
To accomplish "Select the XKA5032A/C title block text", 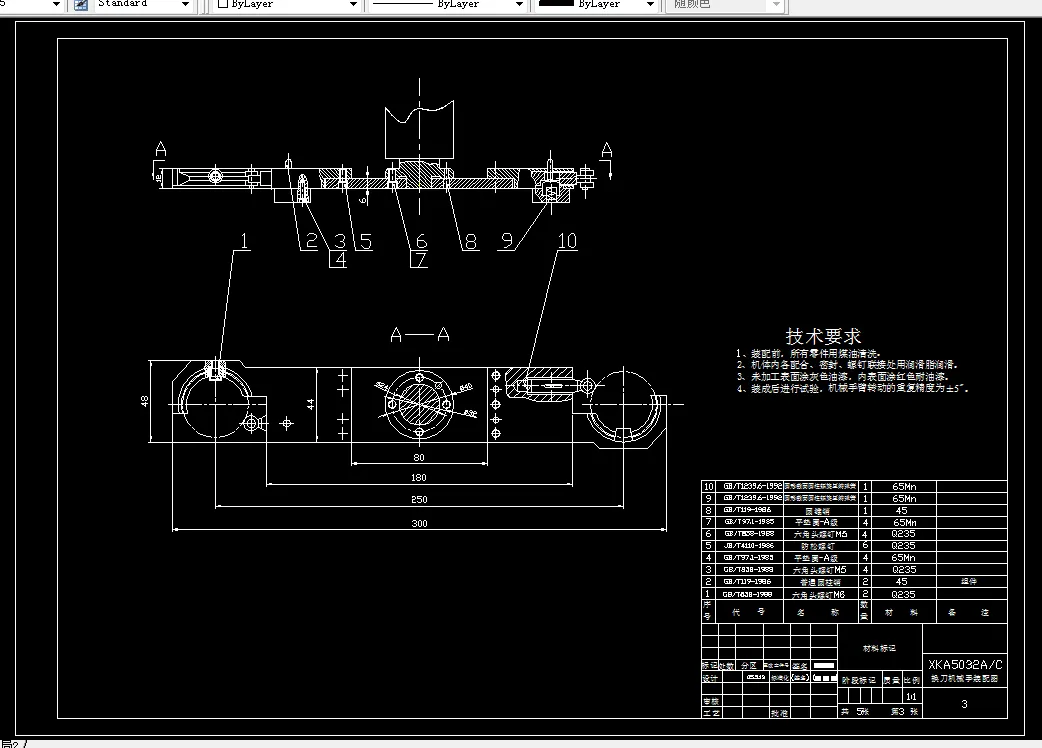I will 965,664.
